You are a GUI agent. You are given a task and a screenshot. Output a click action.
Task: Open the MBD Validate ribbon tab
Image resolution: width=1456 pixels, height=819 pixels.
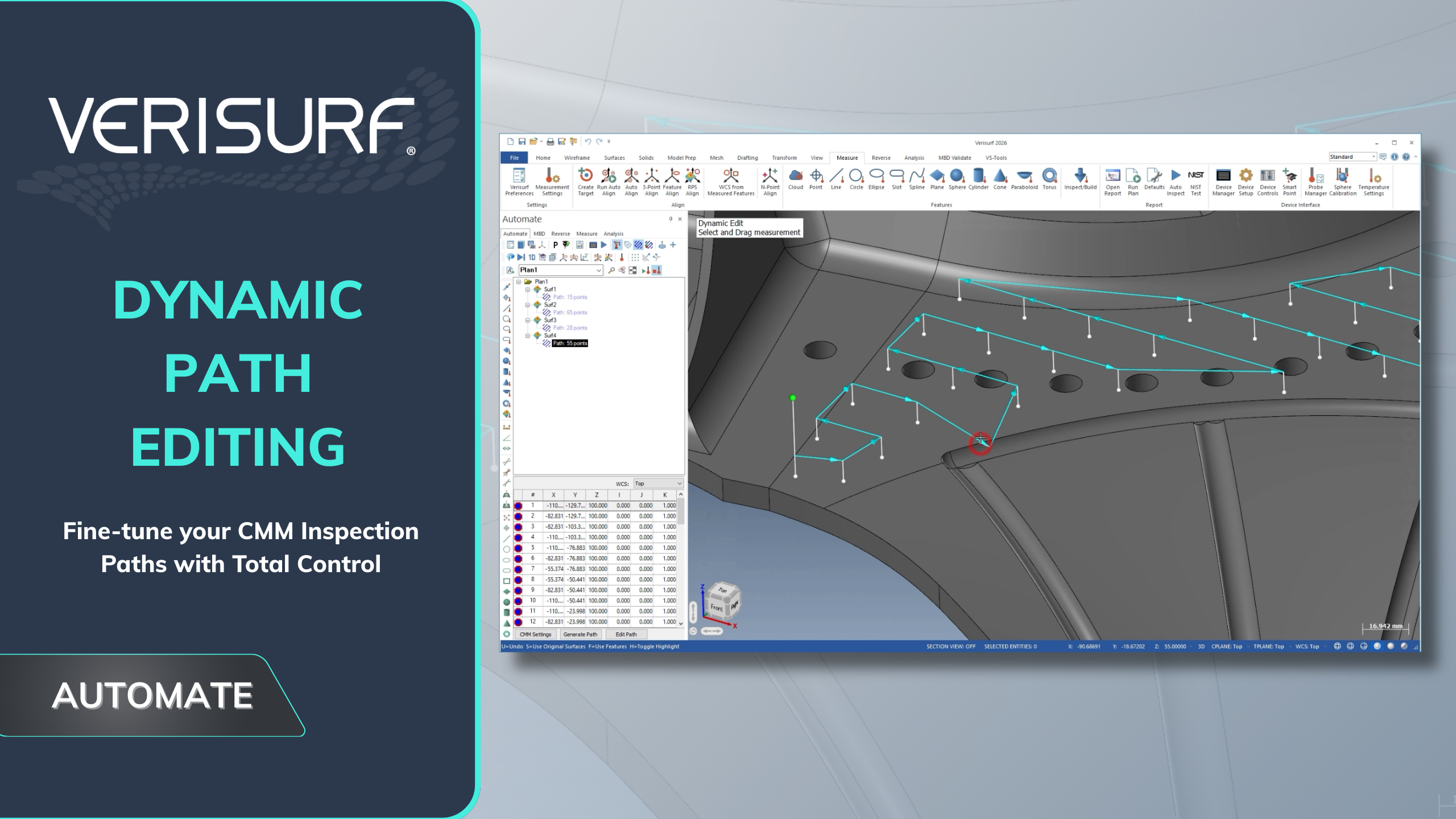954,158
